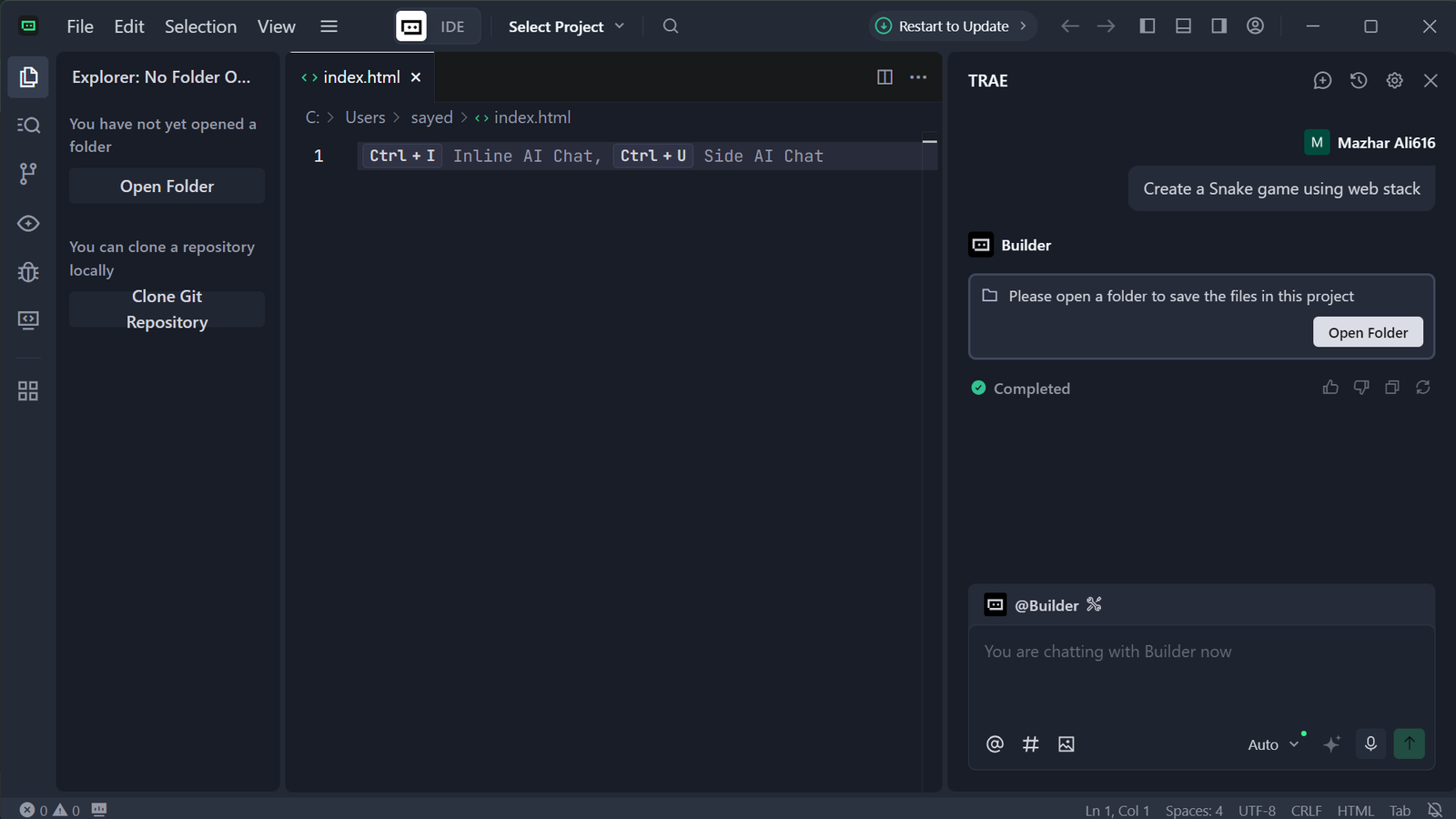The image size is (1456, 819).
Task: Click the ports icon in the status bar
Action: [99, 809]
